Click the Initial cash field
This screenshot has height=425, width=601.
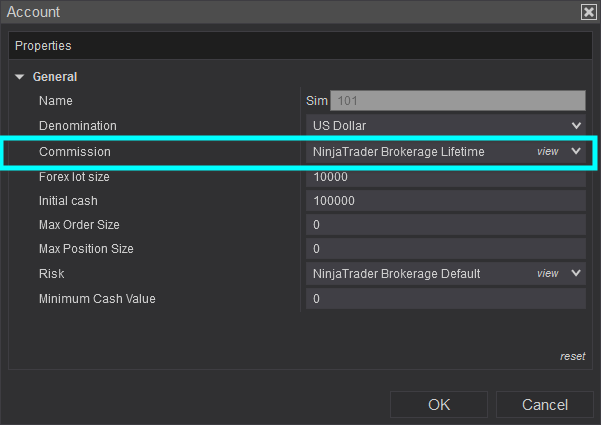point(445,201)
